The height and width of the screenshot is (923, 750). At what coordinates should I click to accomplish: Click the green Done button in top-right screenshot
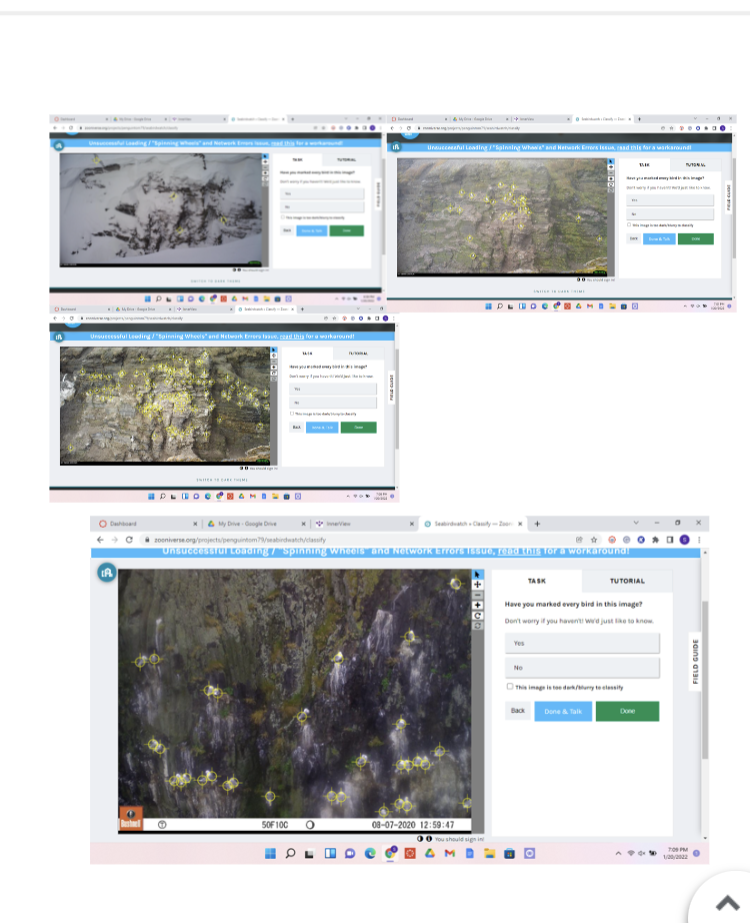(696, 239)
